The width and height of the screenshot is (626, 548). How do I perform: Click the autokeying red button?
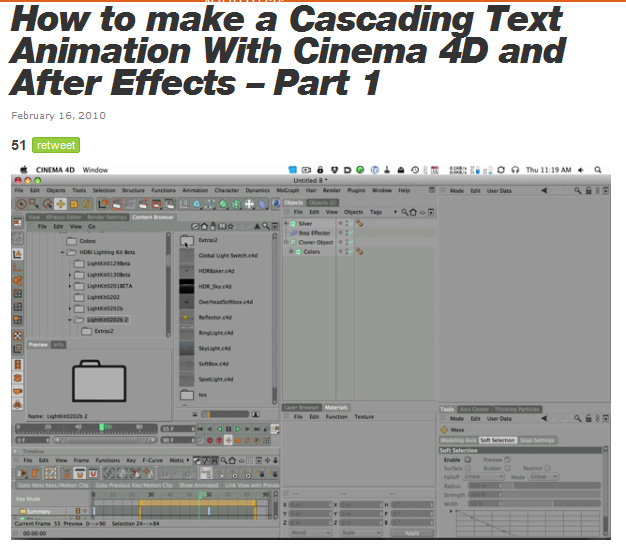coord(219,440)
